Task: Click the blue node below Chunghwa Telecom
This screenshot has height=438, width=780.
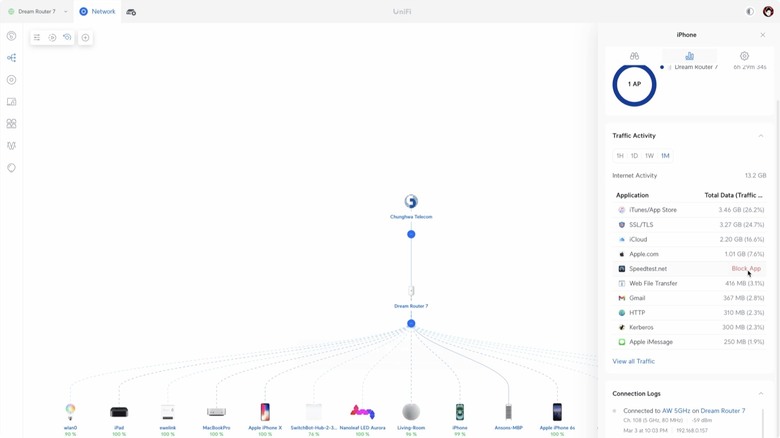Action: 411,234
